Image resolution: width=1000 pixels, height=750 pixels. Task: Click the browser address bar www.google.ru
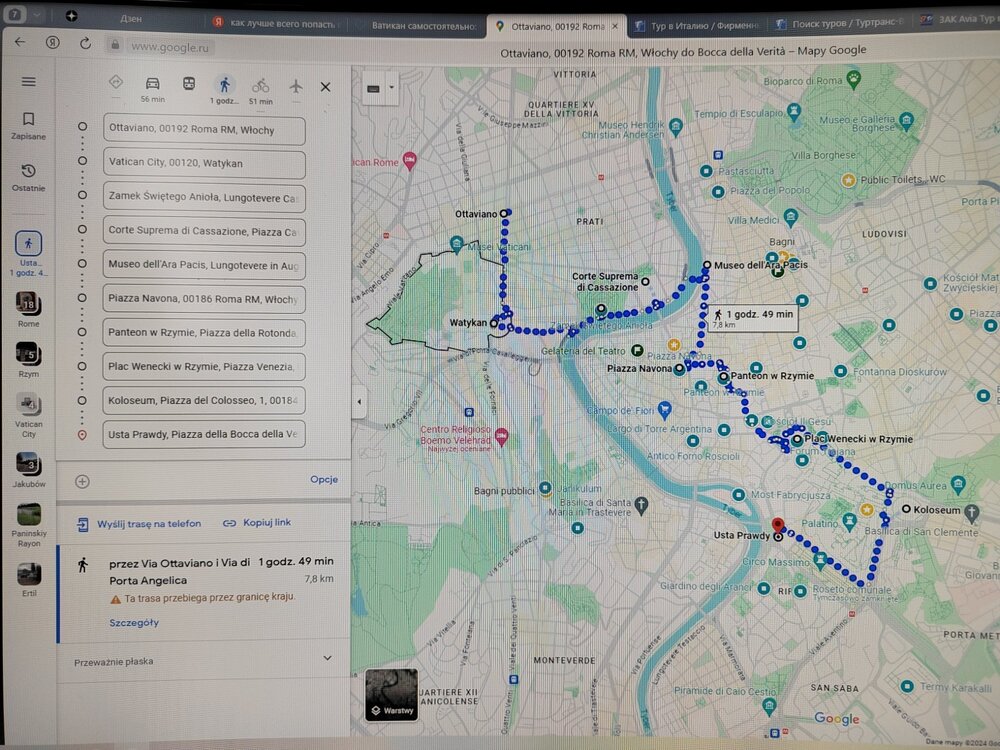coord(170,47)
